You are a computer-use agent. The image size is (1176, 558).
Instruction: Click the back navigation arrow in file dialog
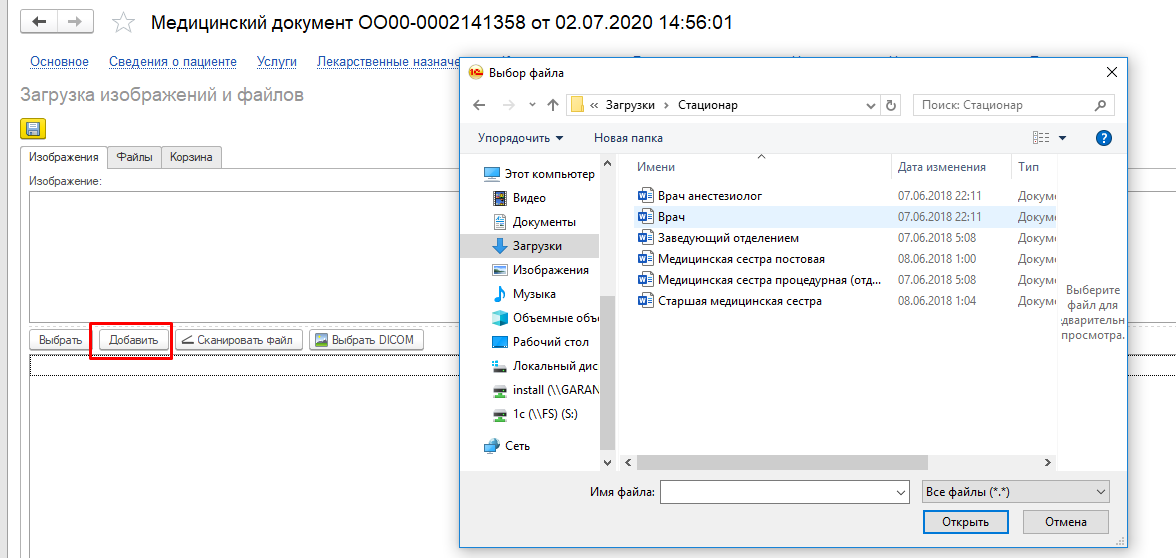[x=479, y=105]
